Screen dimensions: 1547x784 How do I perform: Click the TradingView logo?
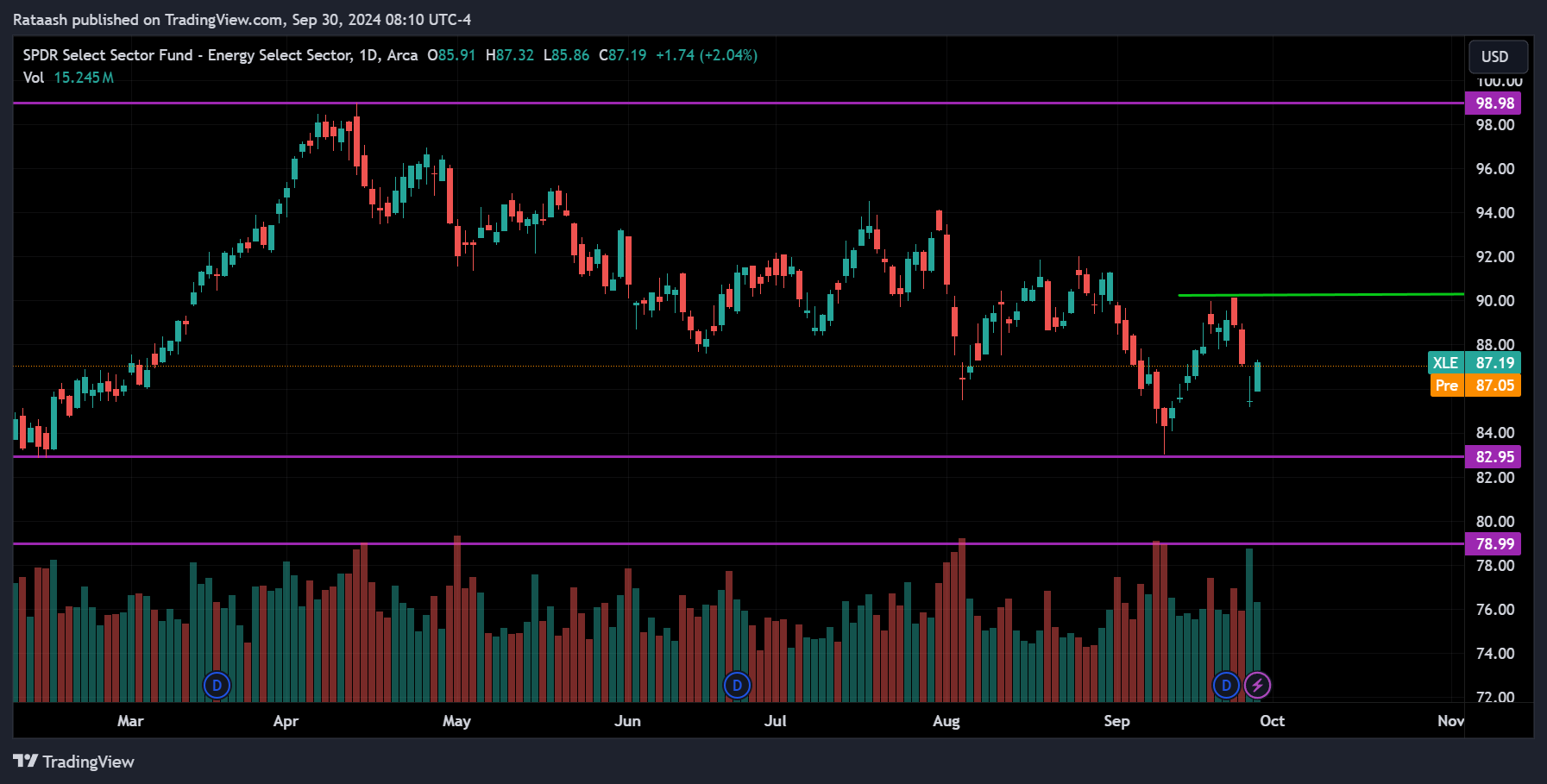(x=74, y=762)
